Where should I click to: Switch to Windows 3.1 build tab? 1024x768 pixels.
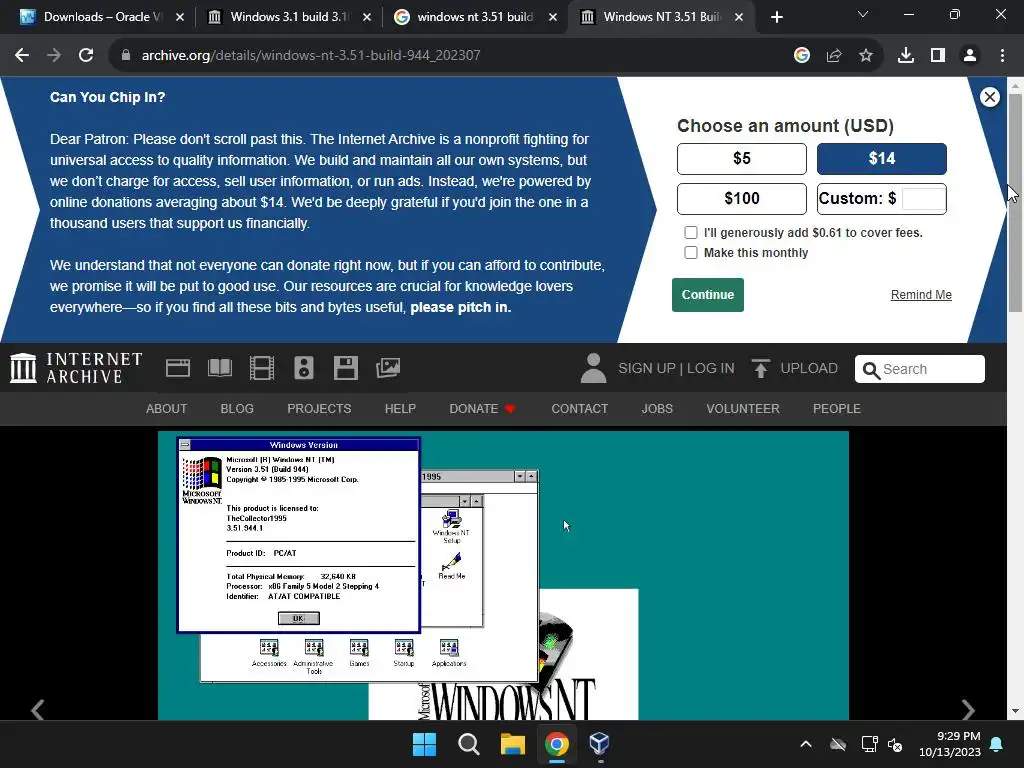(289, 17)
